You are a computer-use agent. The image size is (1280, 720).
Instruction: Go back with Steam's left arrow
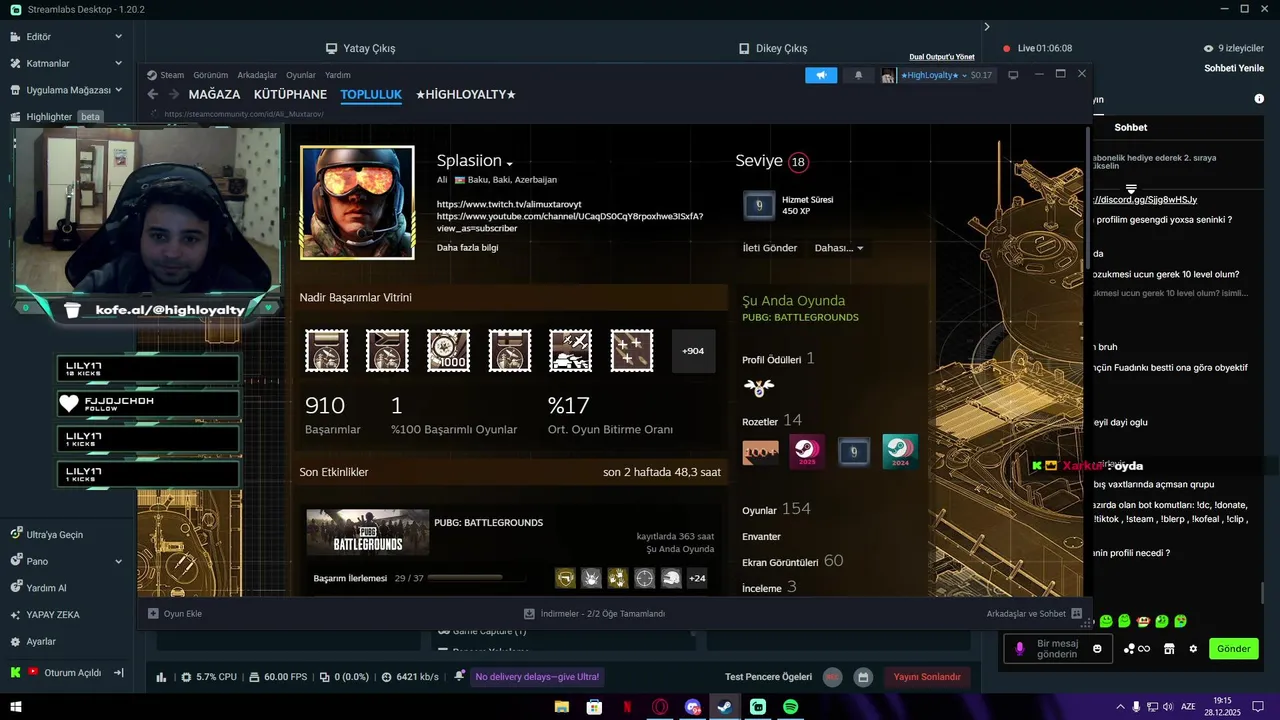(152, 94)
